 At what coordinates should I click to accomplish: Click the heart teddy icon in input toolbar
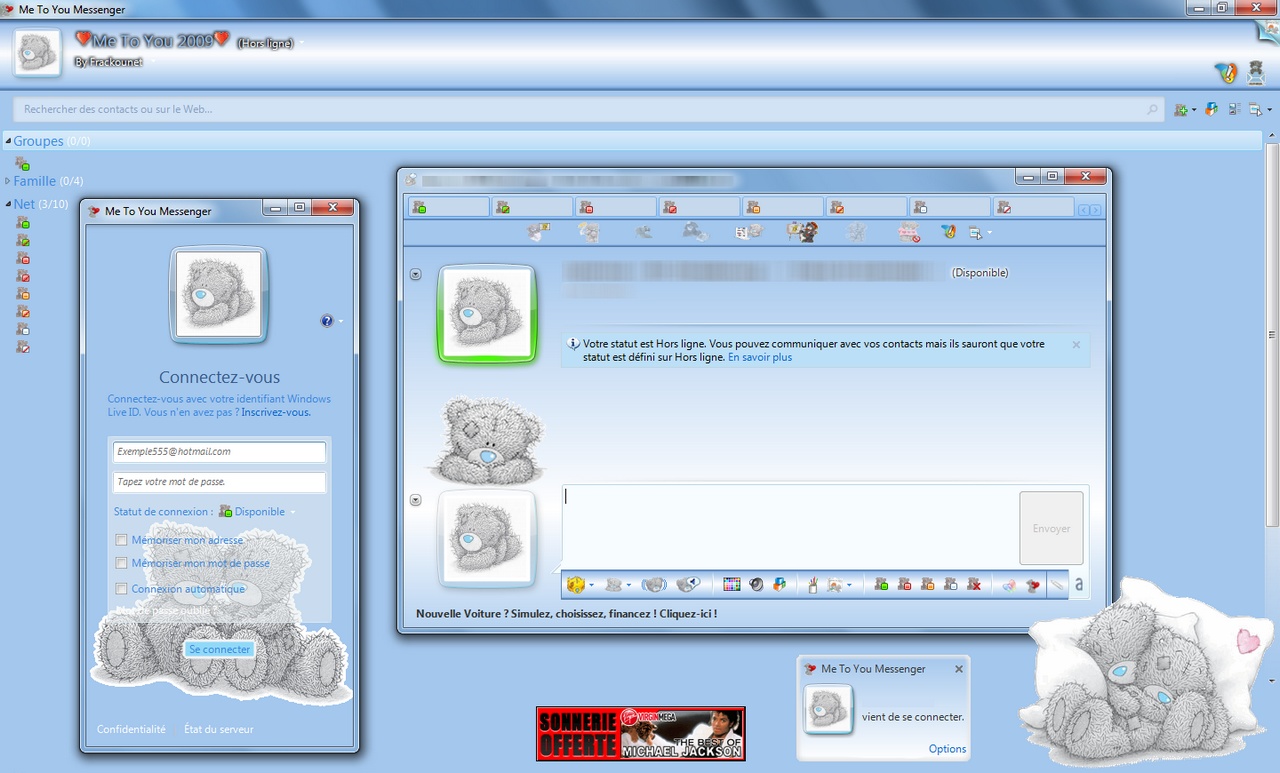point(1033,584)
